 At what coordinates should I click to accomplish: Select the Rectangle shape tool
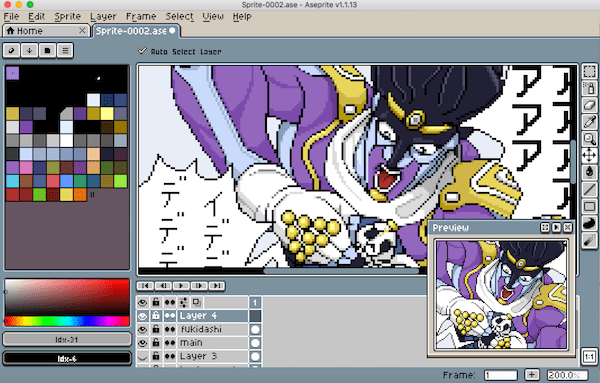click(589, 207)
